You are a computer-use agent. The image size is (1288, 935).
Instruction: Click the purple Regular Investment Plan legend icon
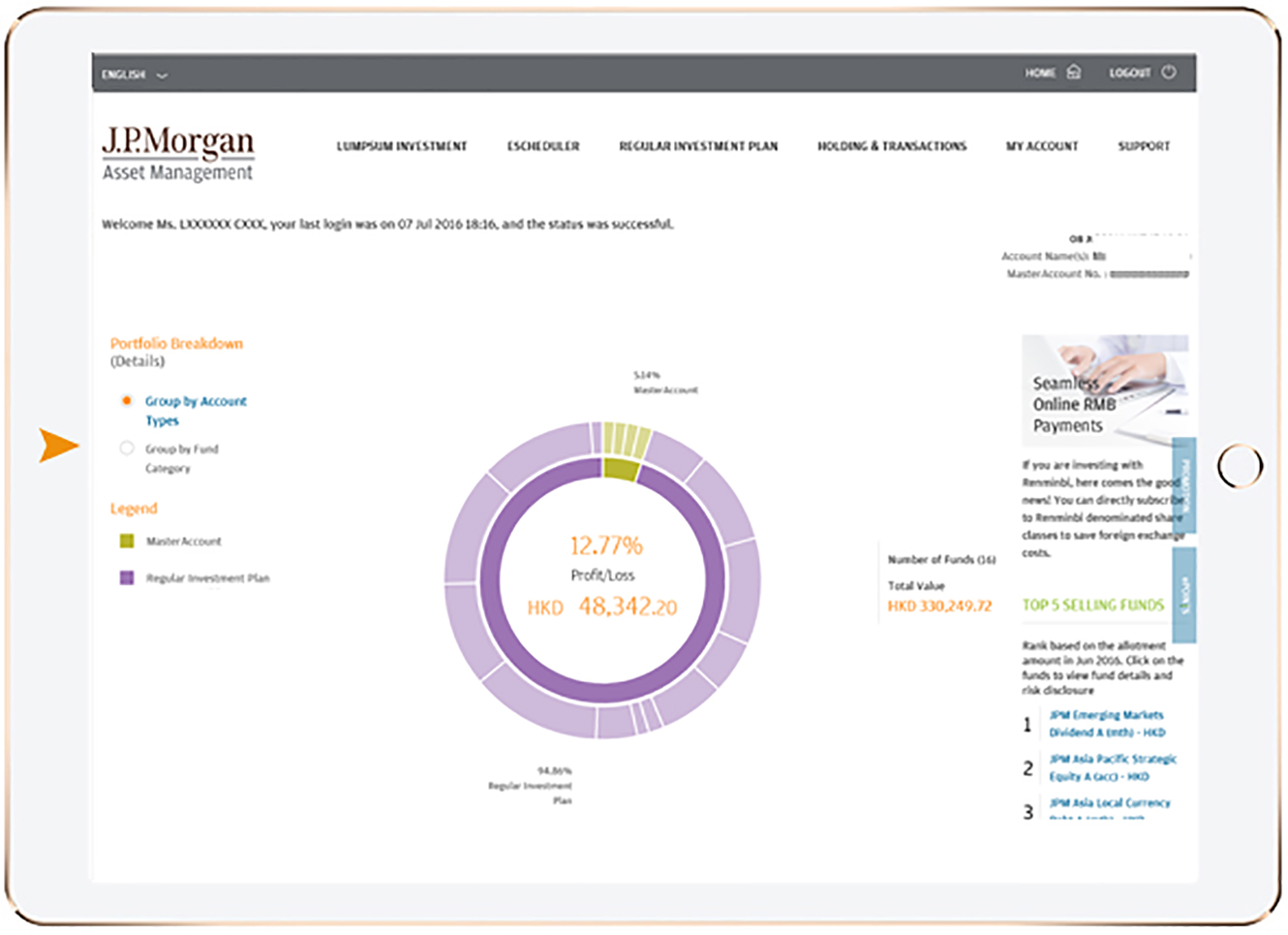(x=127, y=577)
